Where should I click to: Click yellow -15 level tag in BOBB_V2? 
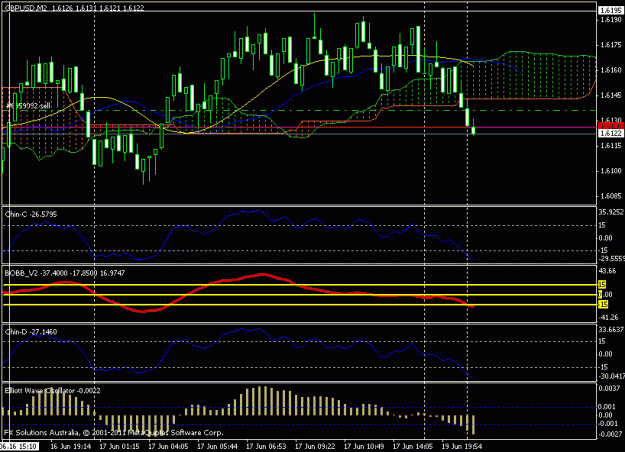603,305
